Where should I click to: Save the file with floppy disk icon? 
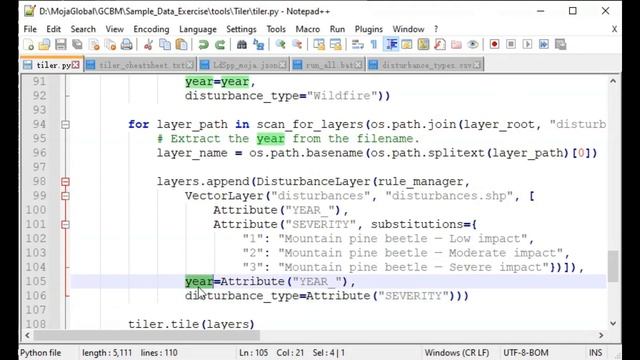60,44
